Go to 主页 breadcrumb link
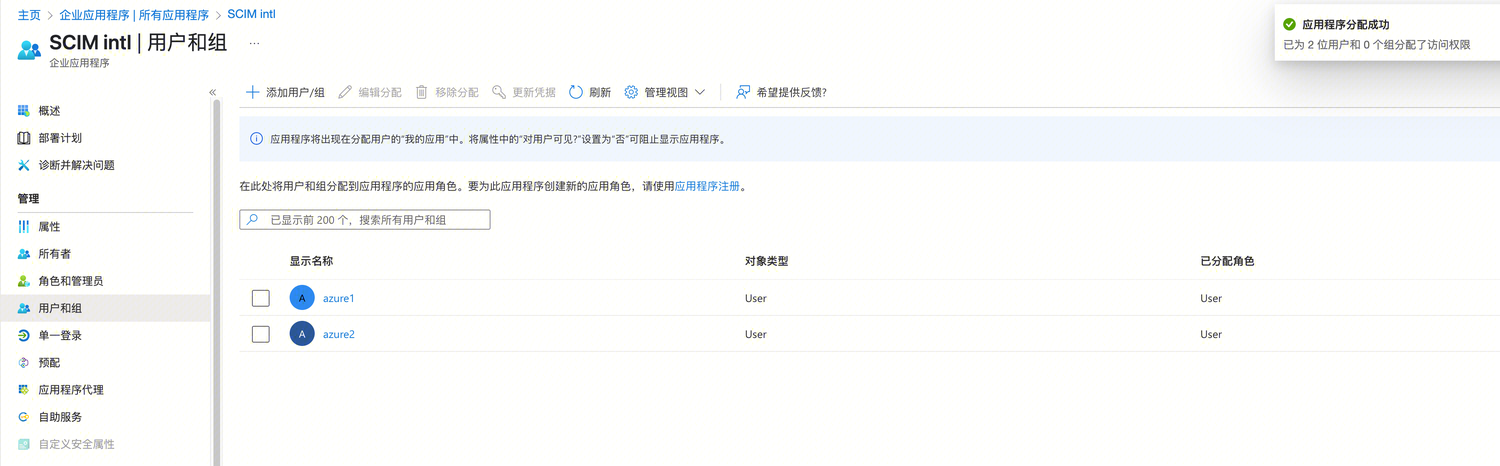Image resolution: width=1500 pixels, height=466 pixels. 29,15
